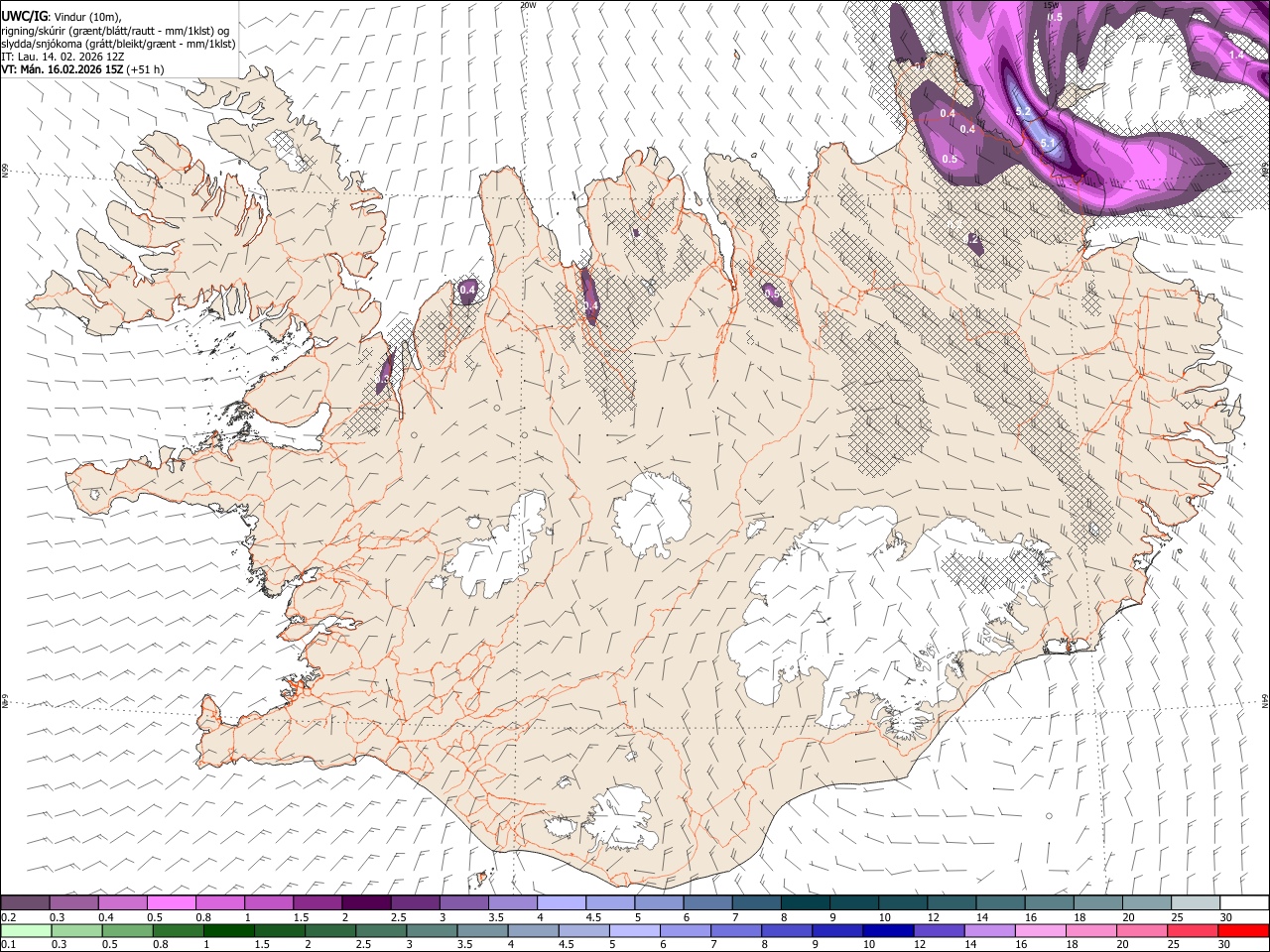Select the 5.1 precipitation value label
Viewport: 1270px width, 952px height.
click(1049, 145)
